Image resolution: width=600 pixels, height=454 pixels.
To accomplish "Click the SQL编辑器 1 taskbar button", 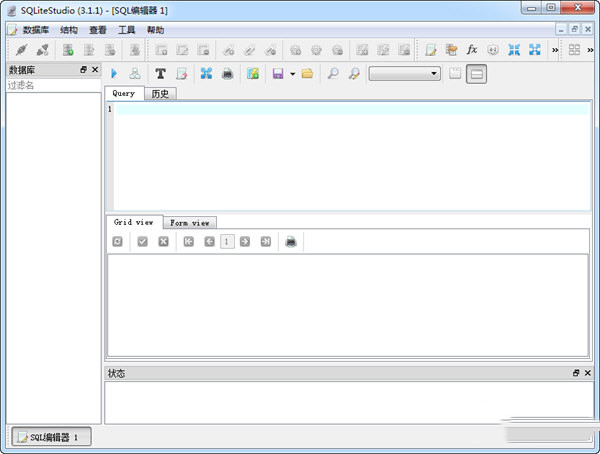I will click(x=51, y=437).
